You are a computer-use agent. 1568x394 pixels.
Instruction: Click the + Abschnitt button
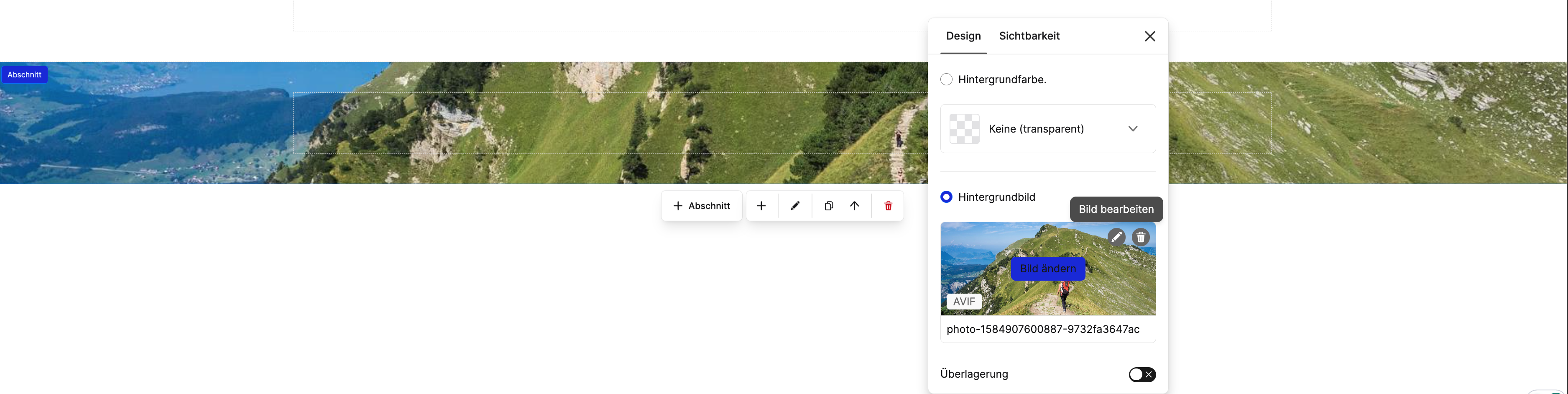click(702, 206)
